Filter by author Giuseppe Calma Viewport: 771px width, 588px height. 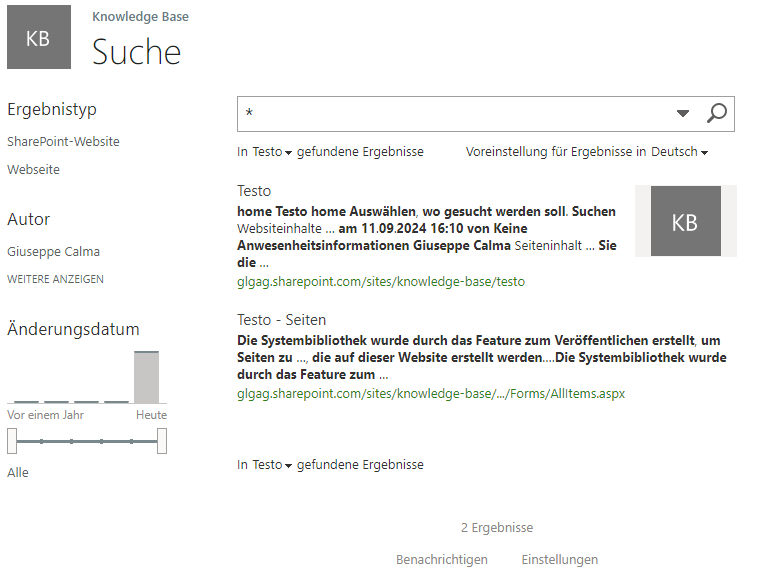(54, 252)
